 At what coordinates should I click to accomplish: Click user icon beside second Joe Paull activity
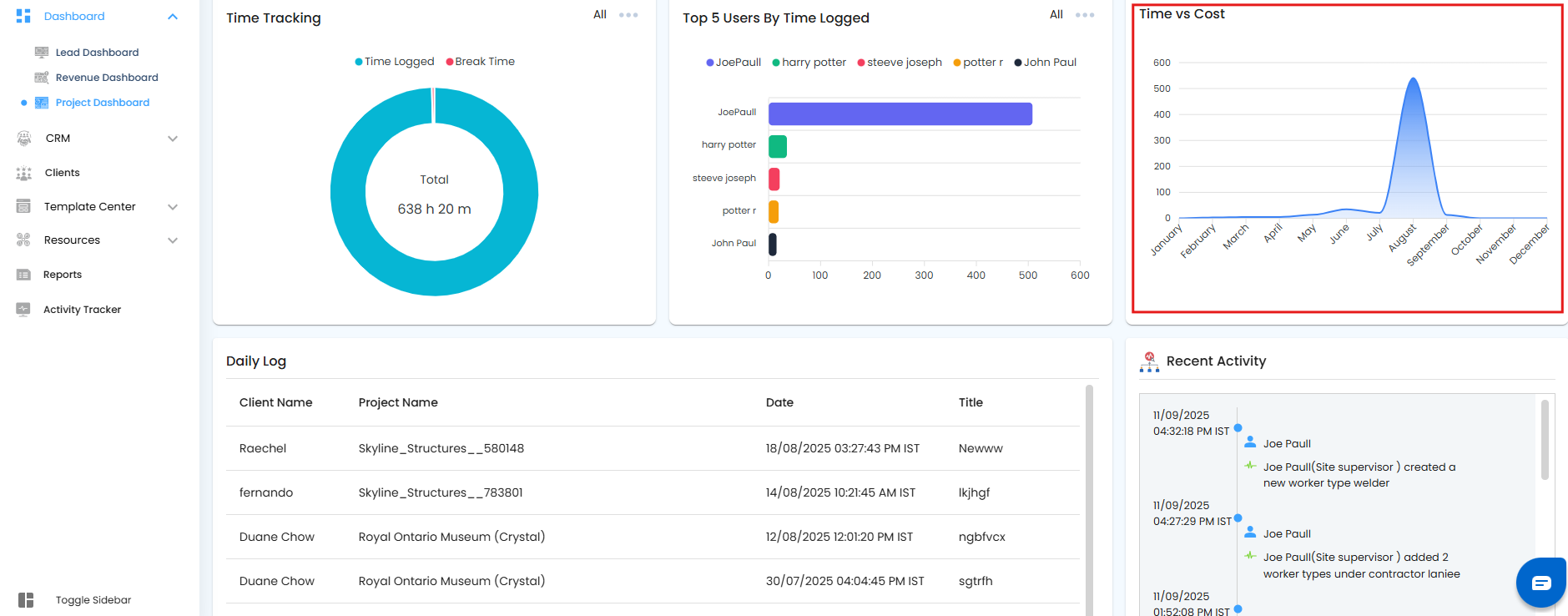tap(1250, 533)
